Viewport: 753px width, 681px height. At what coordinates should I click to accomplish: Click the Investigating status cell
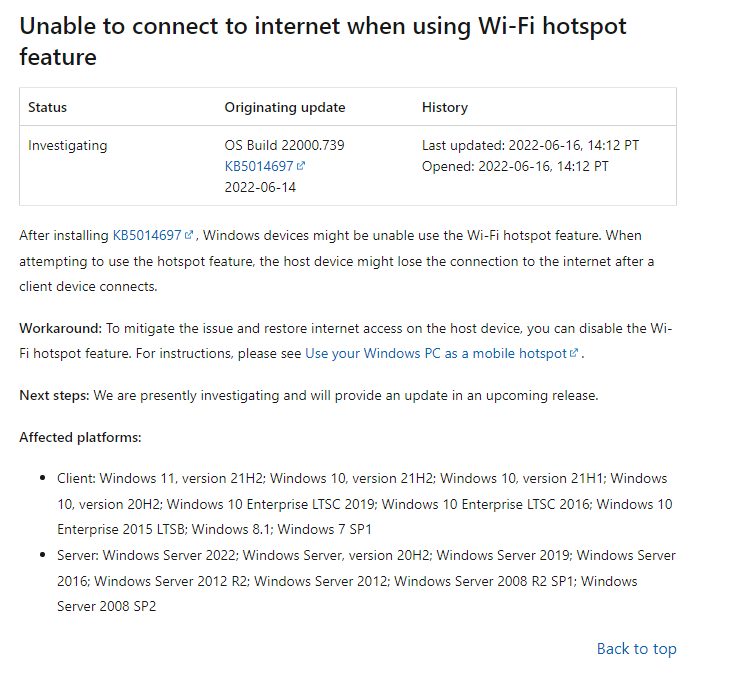(x=67, y=145)
